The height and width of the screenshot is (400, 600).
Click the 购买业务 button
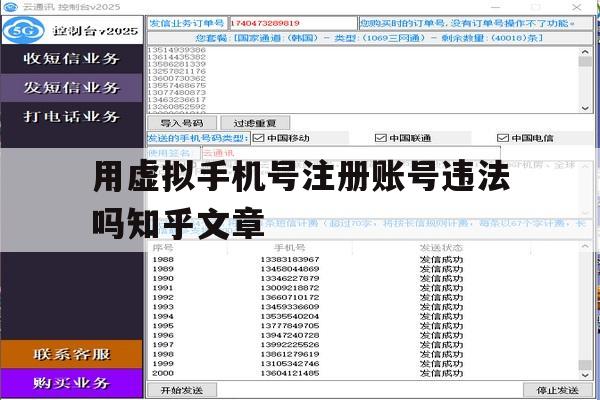pos(72,383)
